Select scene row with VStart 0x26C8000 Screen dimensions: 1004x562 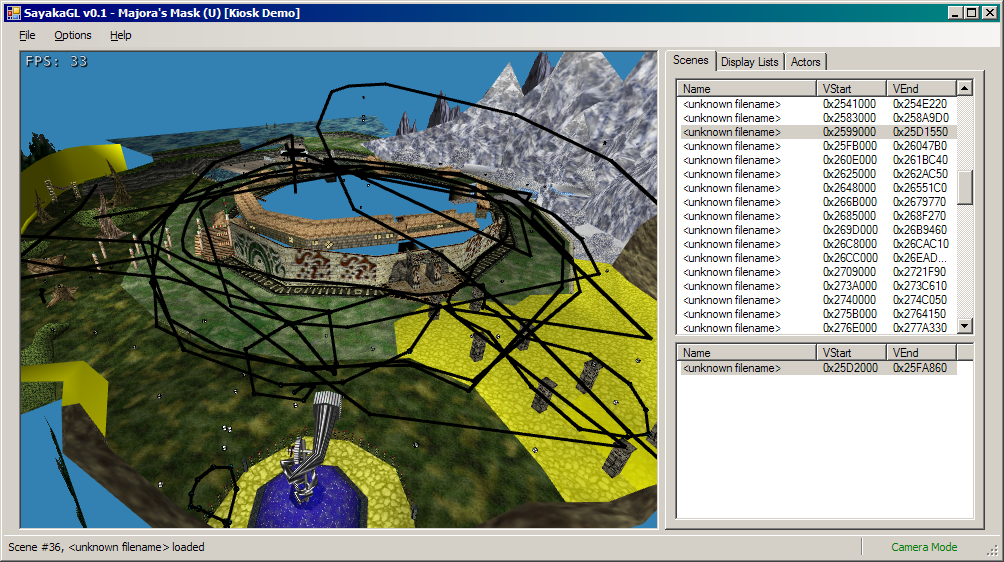click(818, 244)
